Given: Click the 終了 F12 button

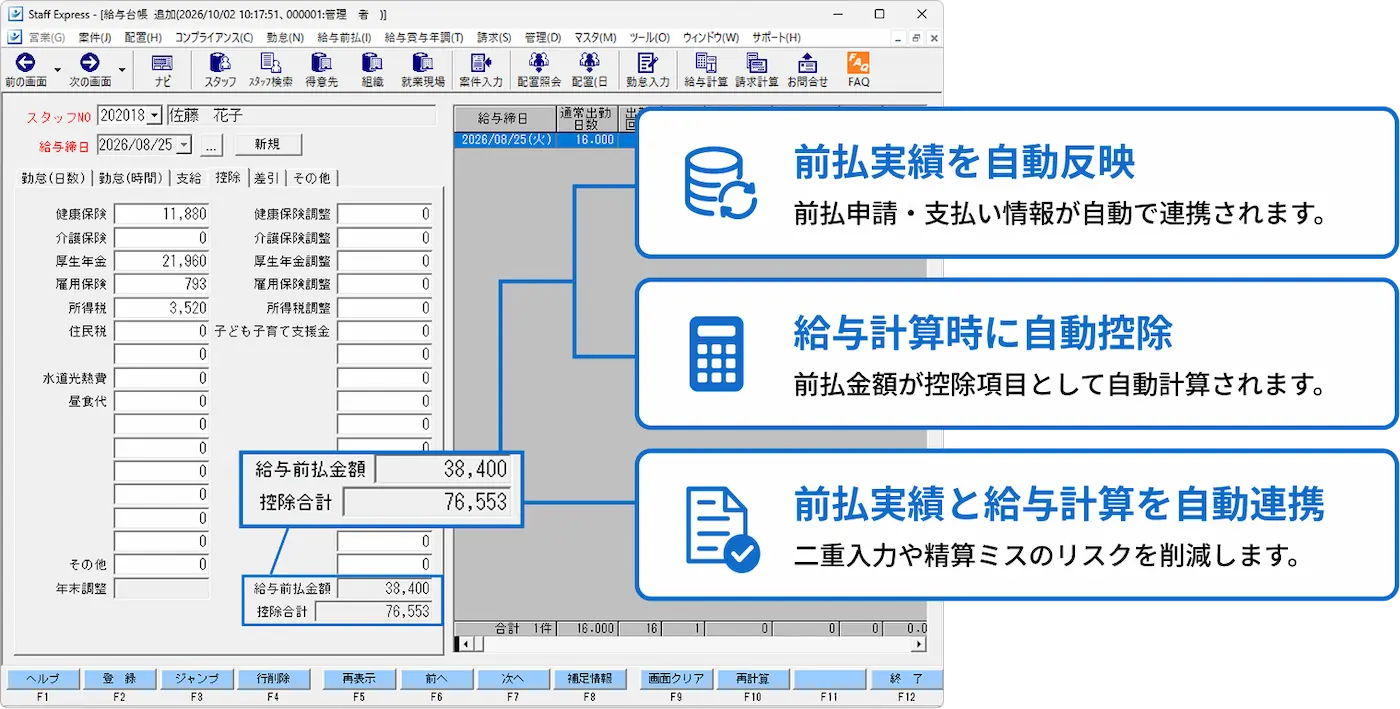Looking at the screenshot, I should point(906,678).
